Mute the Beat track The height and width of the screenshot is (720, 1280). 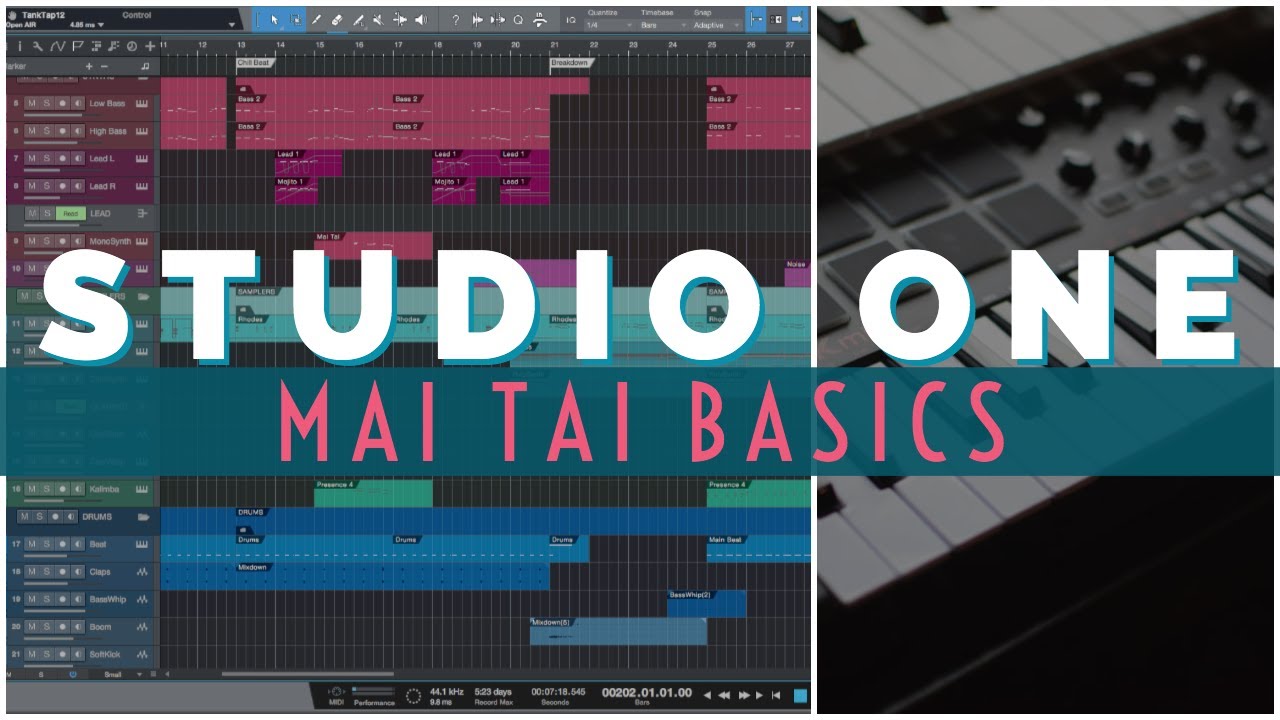tap(32, 544)
